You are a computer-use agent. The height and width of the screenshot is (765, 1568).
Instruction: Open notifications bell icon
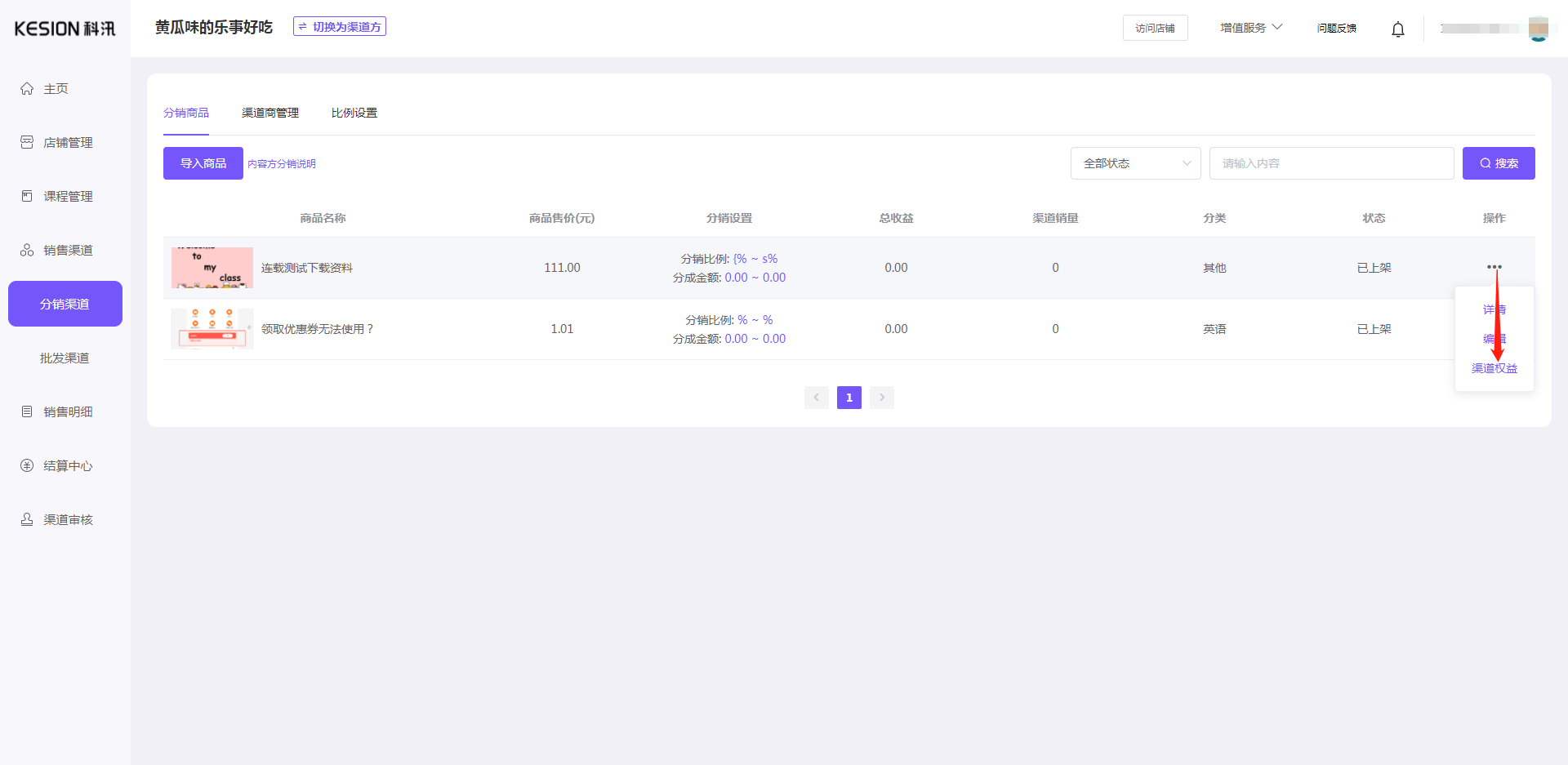[x=1397, y=29]
